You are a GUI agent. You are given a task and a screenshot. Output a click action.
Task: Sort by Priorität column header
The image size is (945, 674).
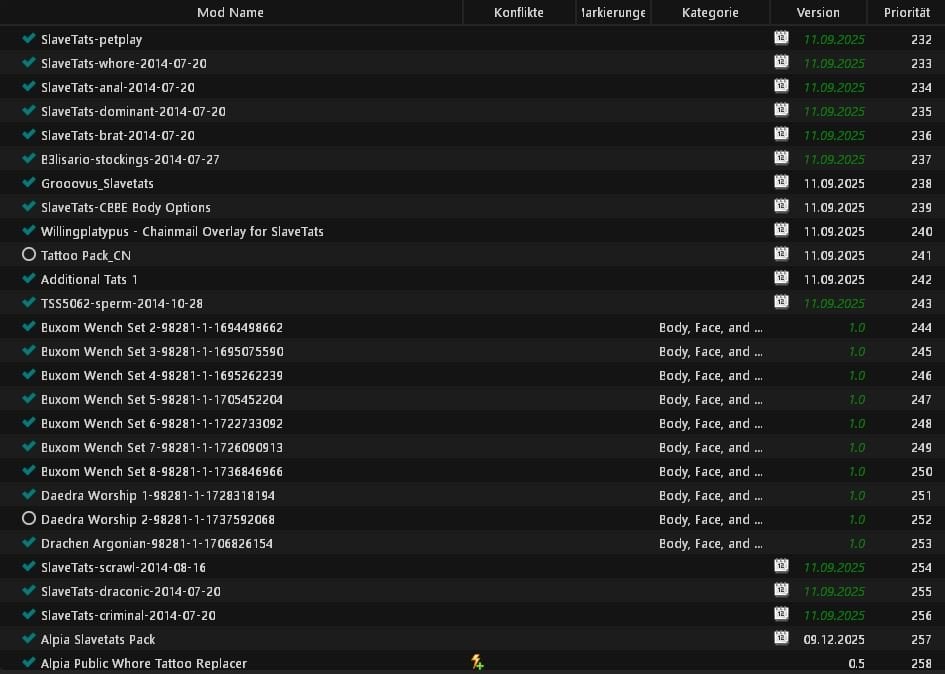(x=906, y=12)
